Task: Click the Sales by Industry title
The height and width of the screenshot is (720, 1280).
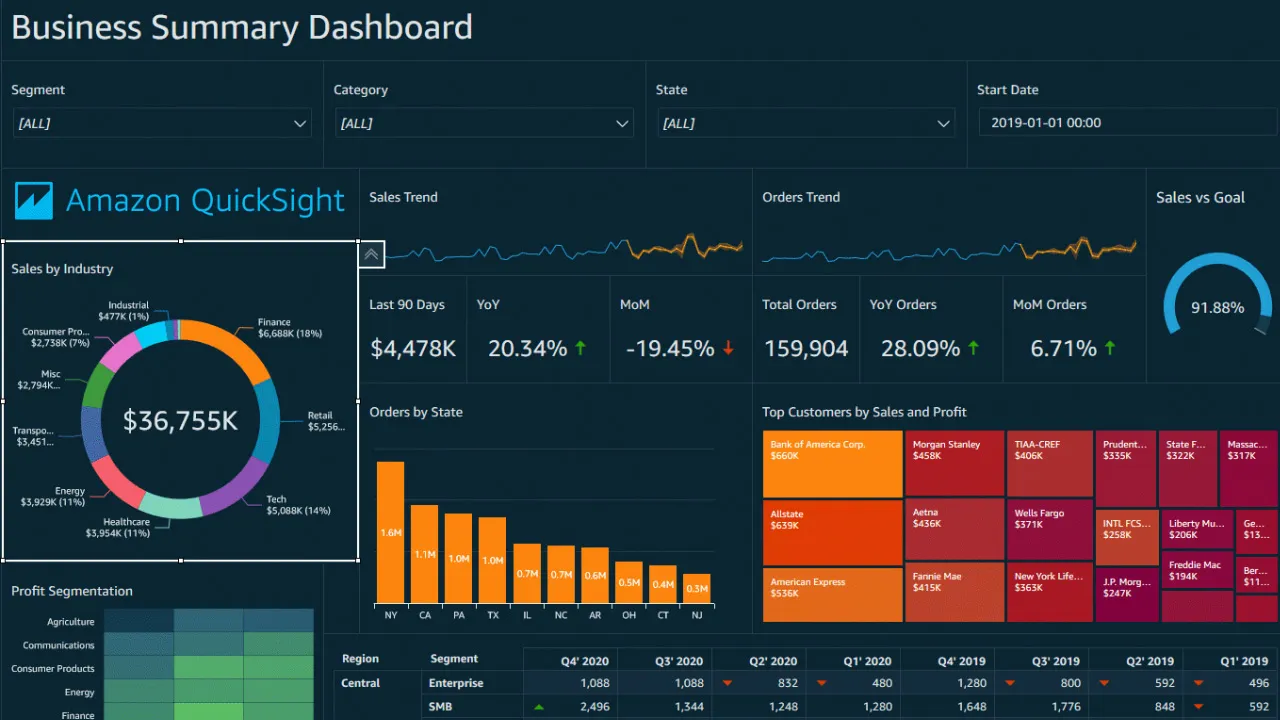Action: [x=62, y=269]
